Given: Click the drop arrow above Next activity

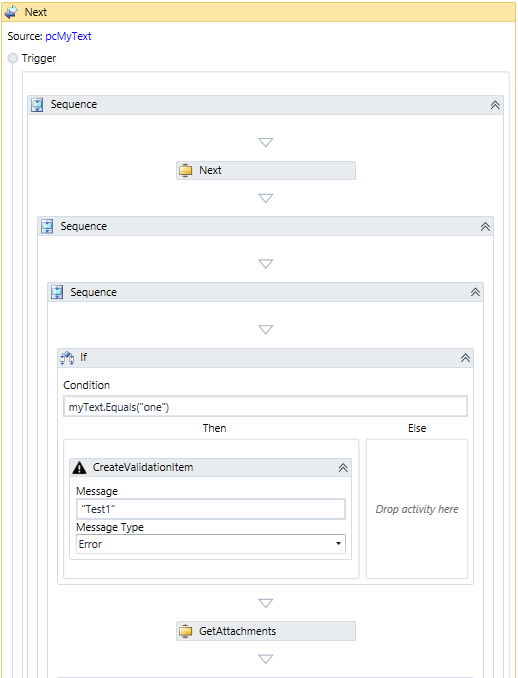Looking at the screenshot, I should [265, 142].
